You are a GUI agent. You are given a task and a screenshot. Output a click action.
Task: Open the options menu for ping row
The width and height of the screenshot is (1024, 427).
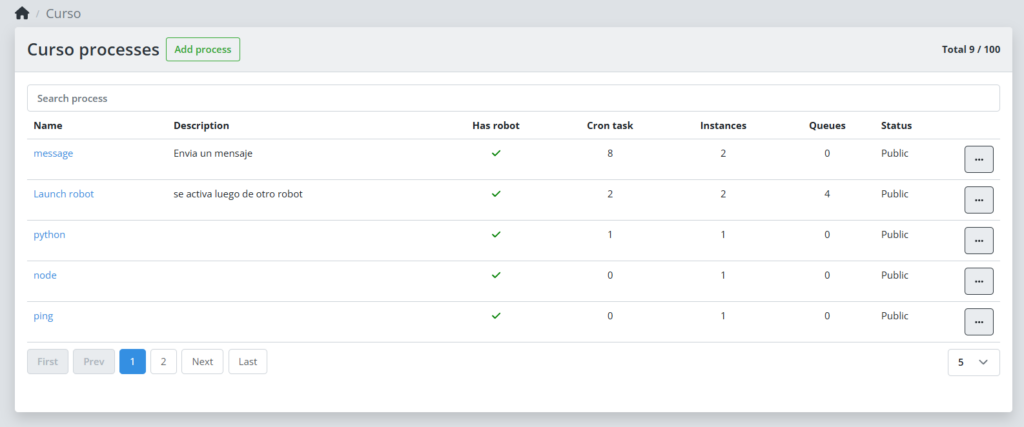978,322
